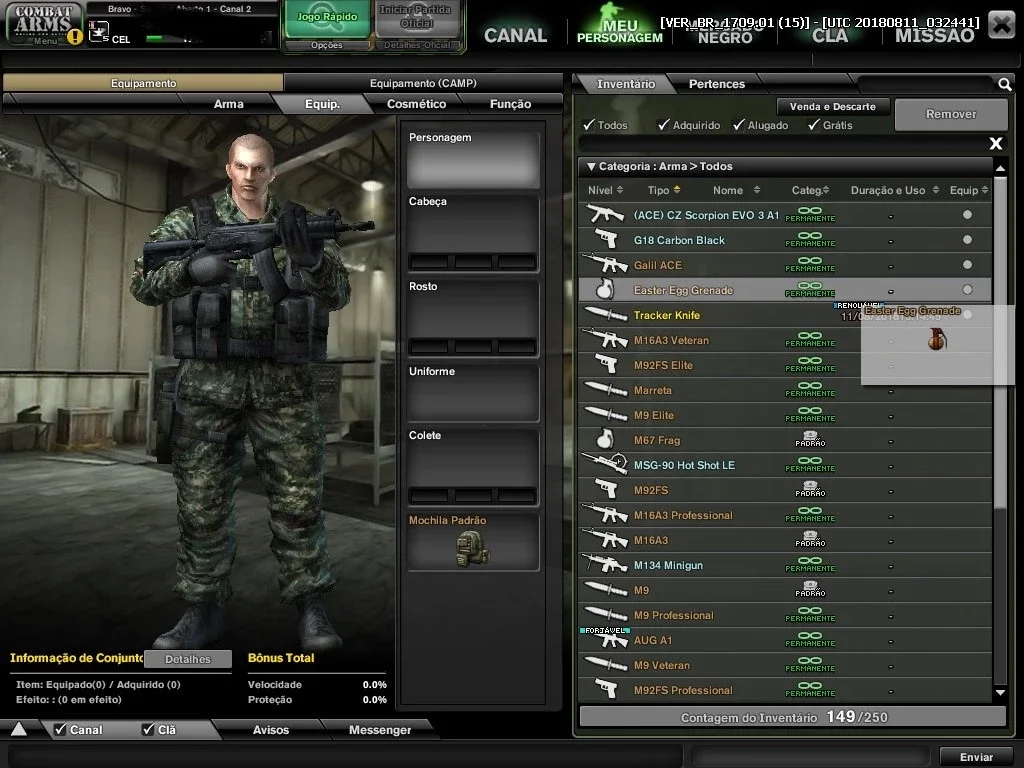Open the Pertences tab
The image size is (1024, 768).
716,84
